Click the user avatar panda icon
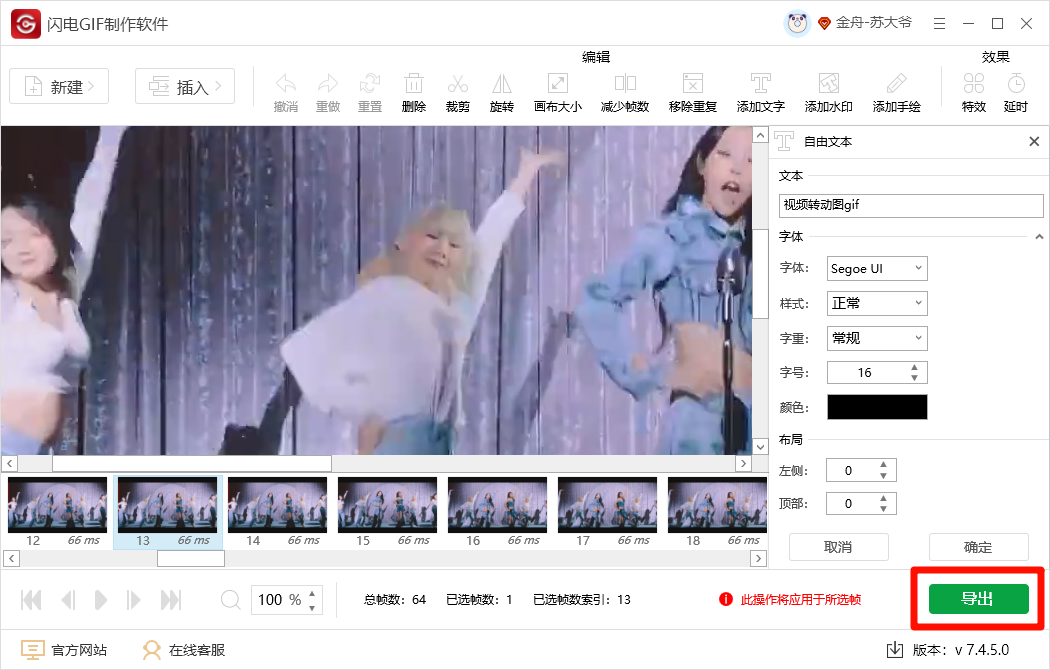Screen dimensions: 1050x670 [797, 24]
